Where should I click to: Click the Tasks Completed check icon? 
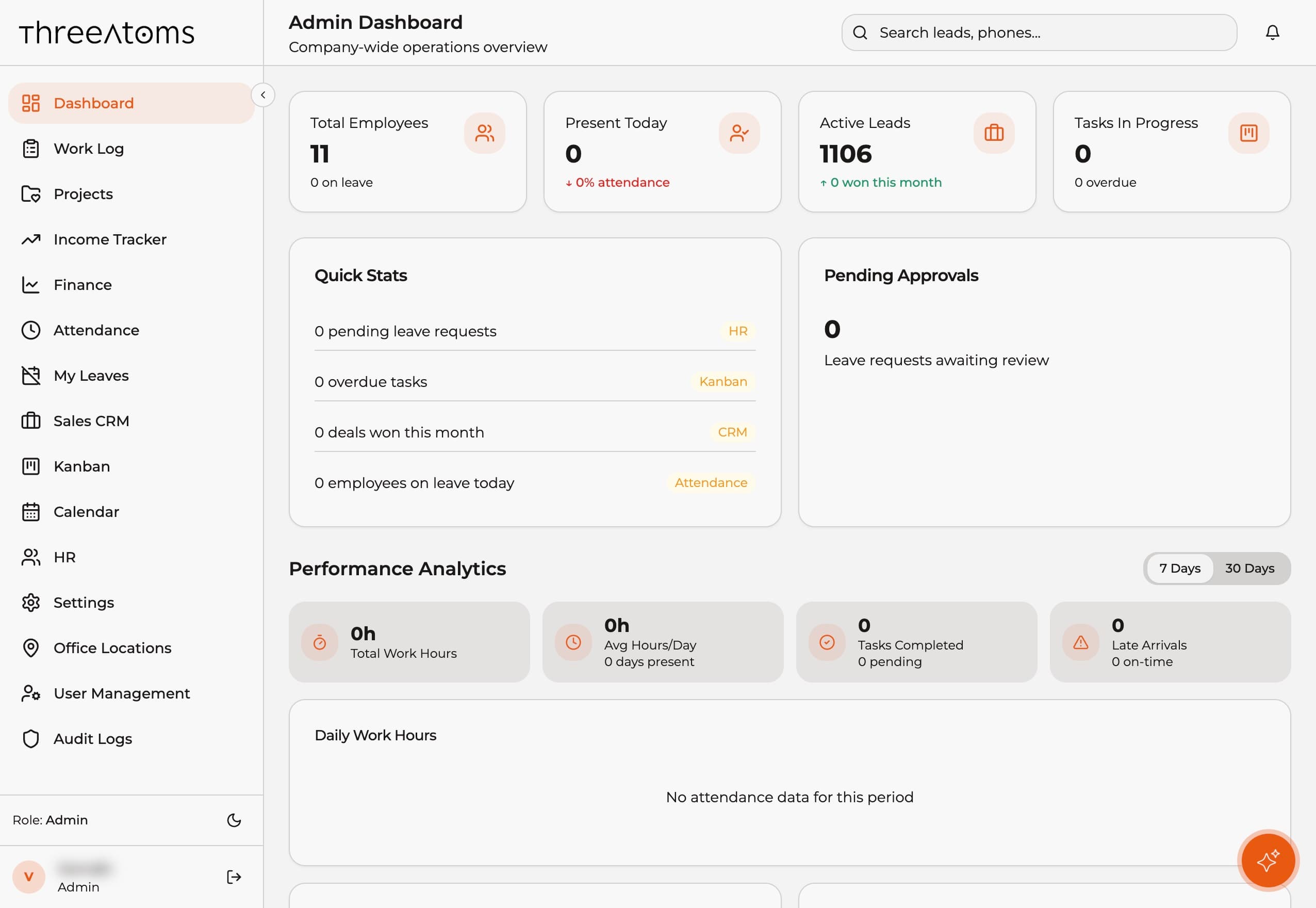(x=827, y=642)
